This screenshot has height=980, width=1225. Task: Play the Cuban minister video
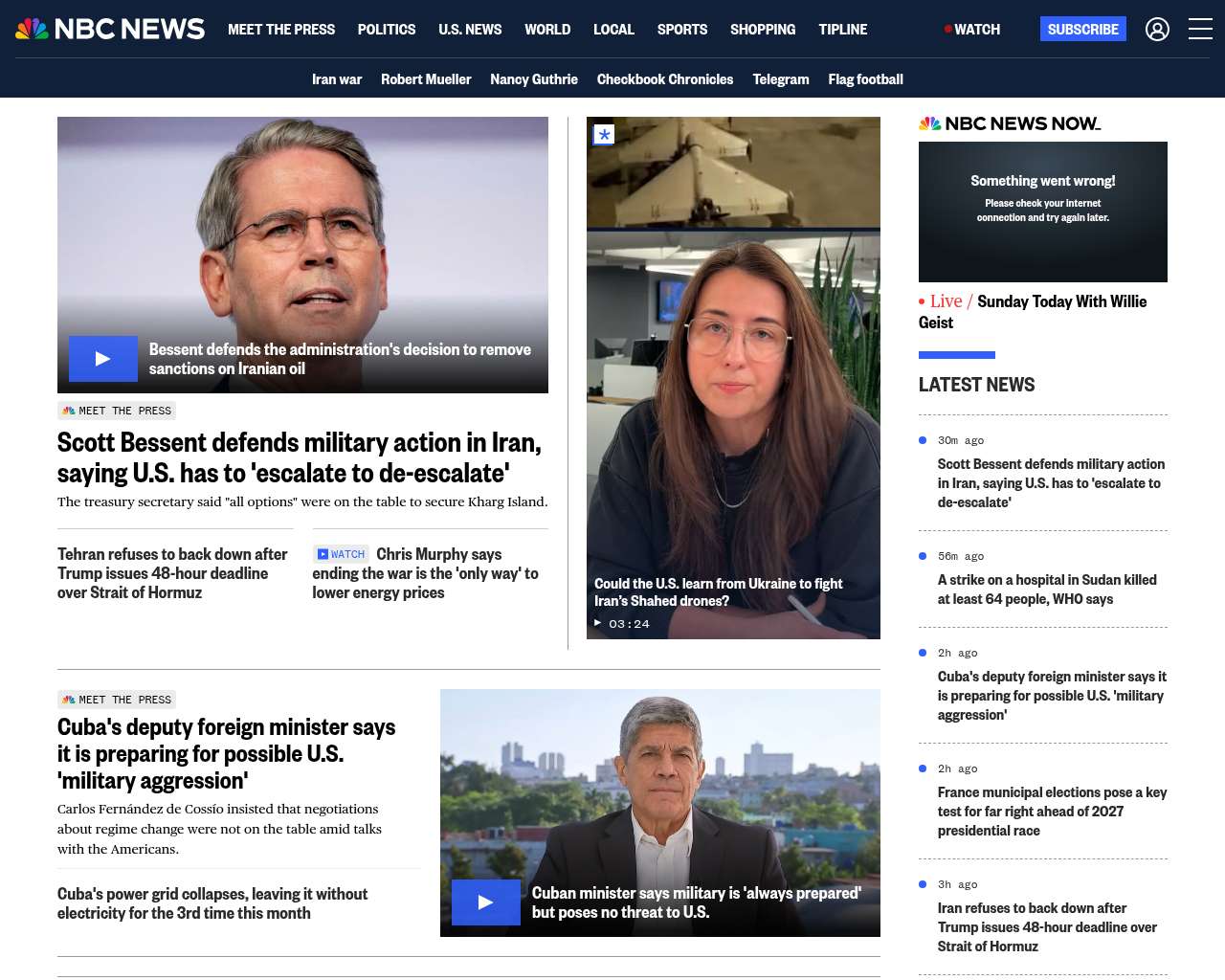tap(486, 902)
